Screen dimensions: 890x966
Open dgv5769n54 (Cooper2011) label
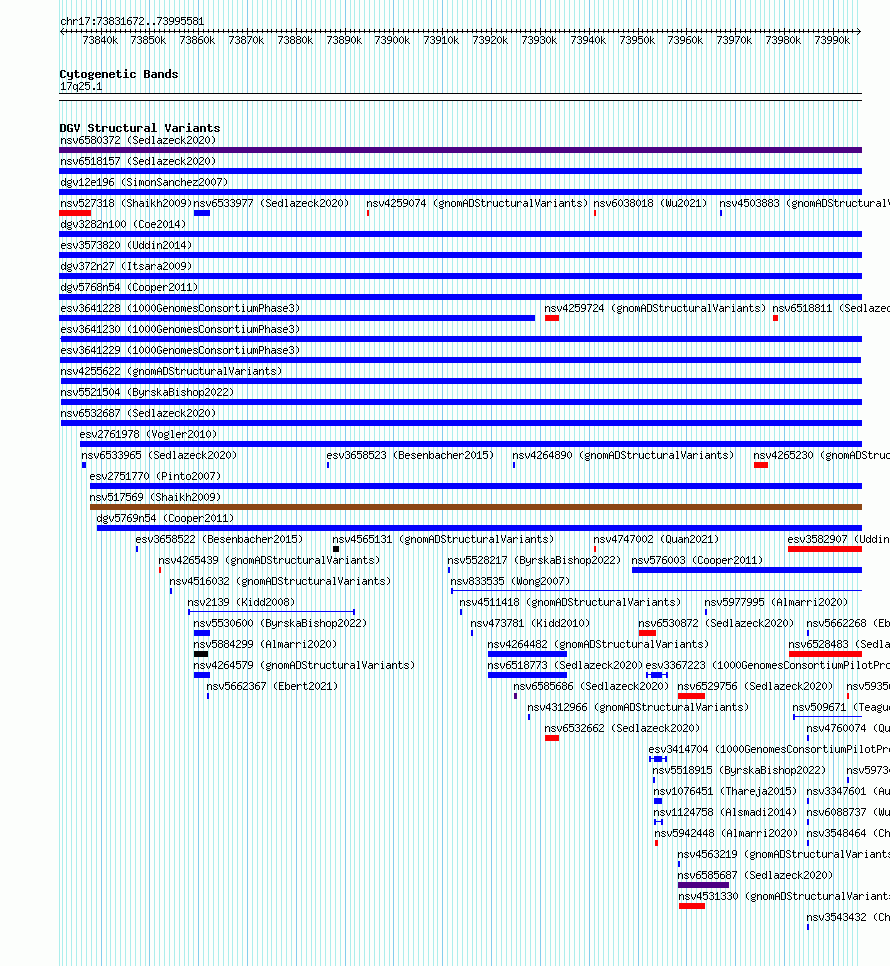tap(166, 518)
